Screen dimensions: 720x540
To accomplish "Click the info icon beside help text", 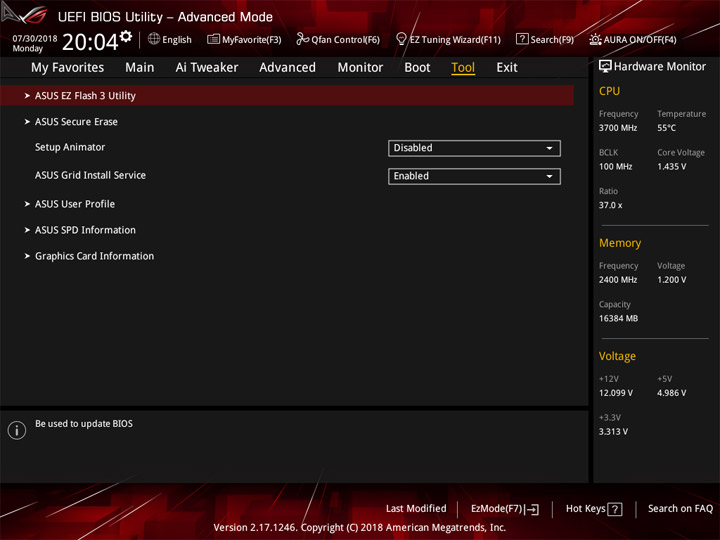I will click(17, 430).
